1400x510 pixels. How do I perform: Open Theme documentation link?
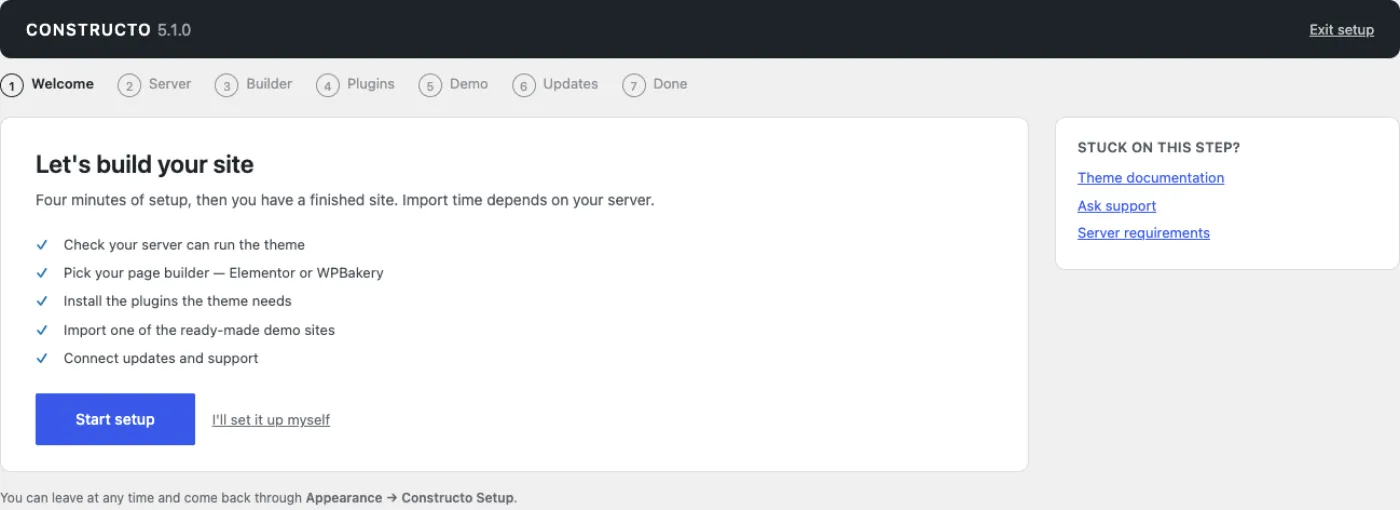1151,178
